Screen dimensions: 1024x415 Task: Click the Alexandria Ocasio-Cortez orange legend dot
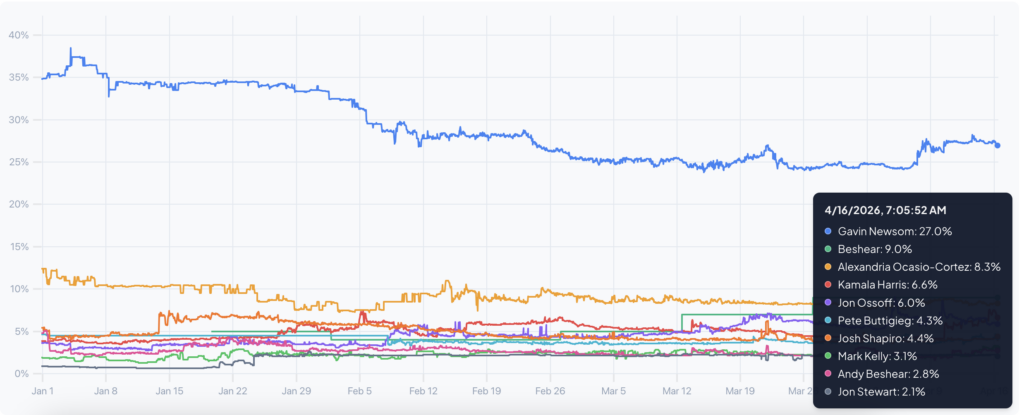829,267
